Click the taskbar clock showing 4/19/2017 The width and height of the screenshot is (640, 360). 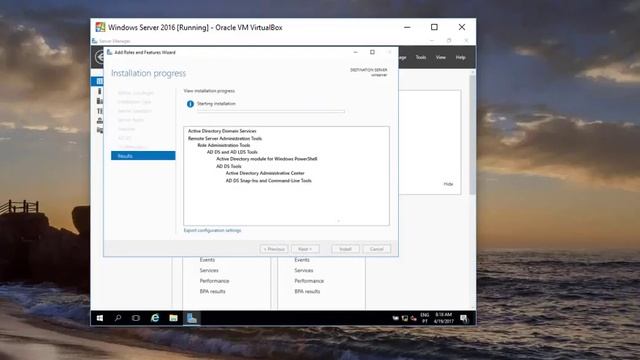[444, 318]
